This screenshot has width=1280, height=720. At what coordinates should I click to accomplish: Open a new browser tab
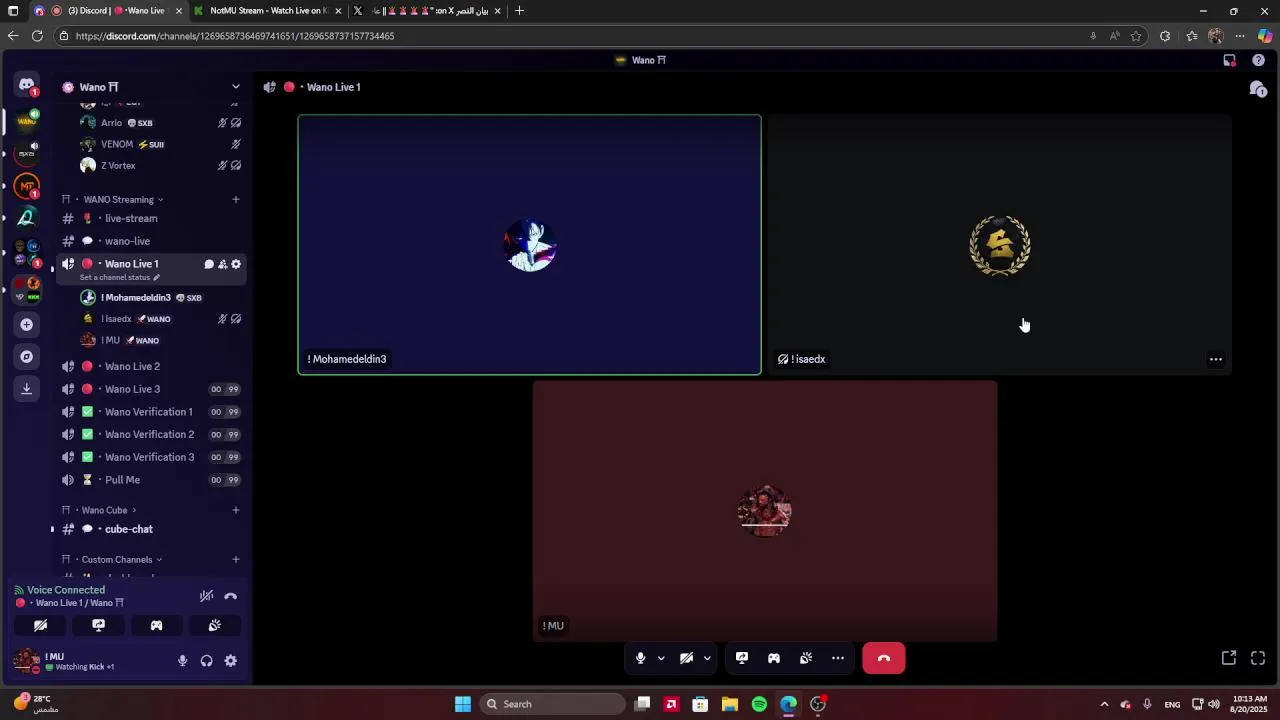pyautogui.click(x=519, y=11)
